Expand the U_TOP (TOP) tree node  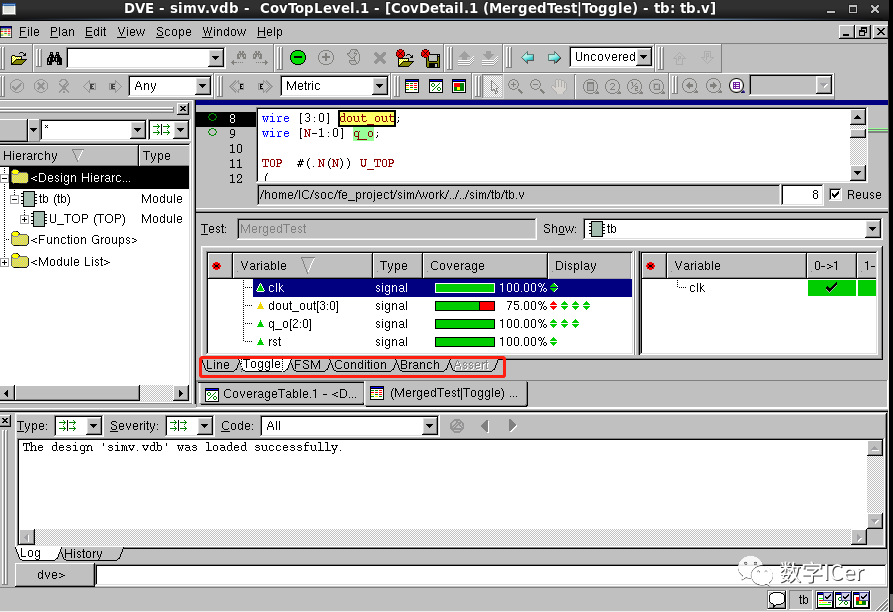click(22, 218)
